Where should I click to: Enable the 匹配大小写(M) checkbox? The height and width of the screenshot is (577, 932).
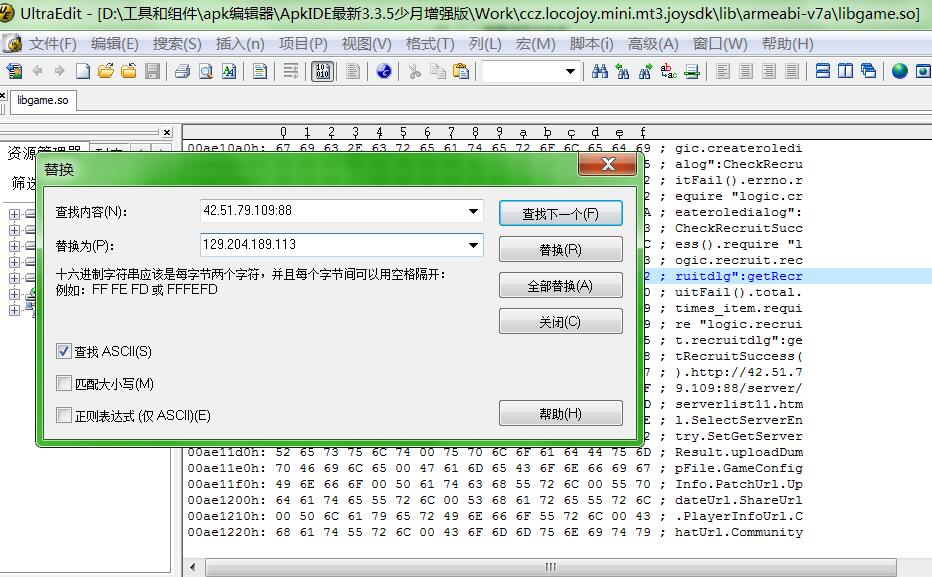click(x=64, y=384)
